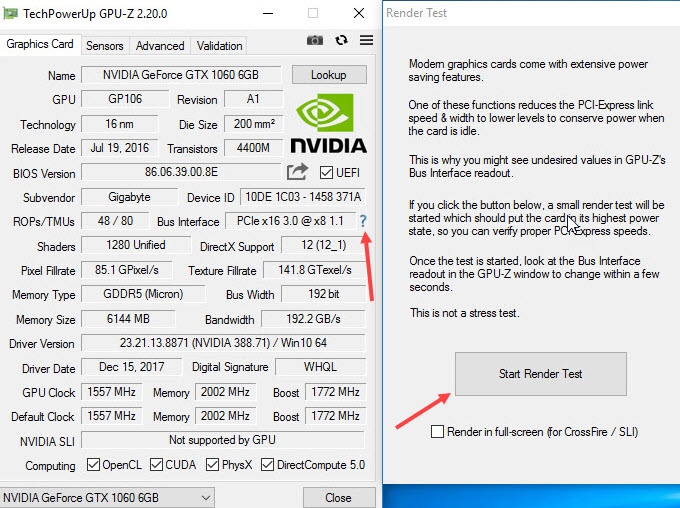This screenshot has height=508, width=680.
Task: Click the Bus Interface field PCIe x16 3.0
Action: (x=290, y=221)
